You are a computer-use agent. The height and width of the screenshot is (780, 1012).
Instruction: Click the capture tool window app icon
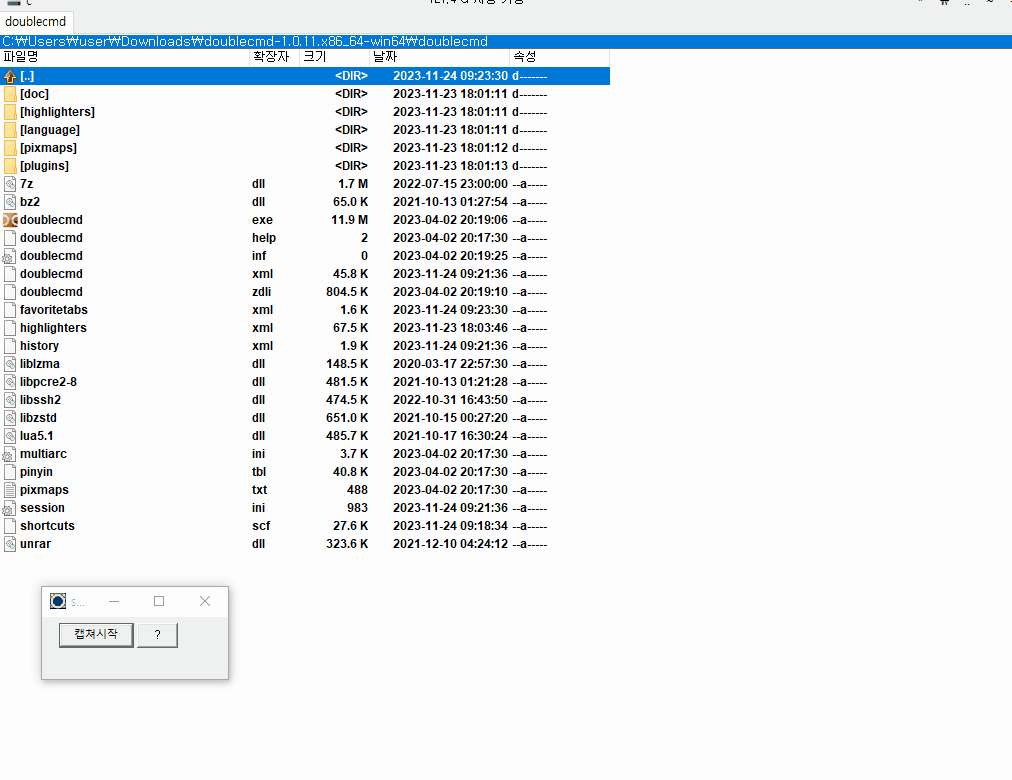(58, 601)
